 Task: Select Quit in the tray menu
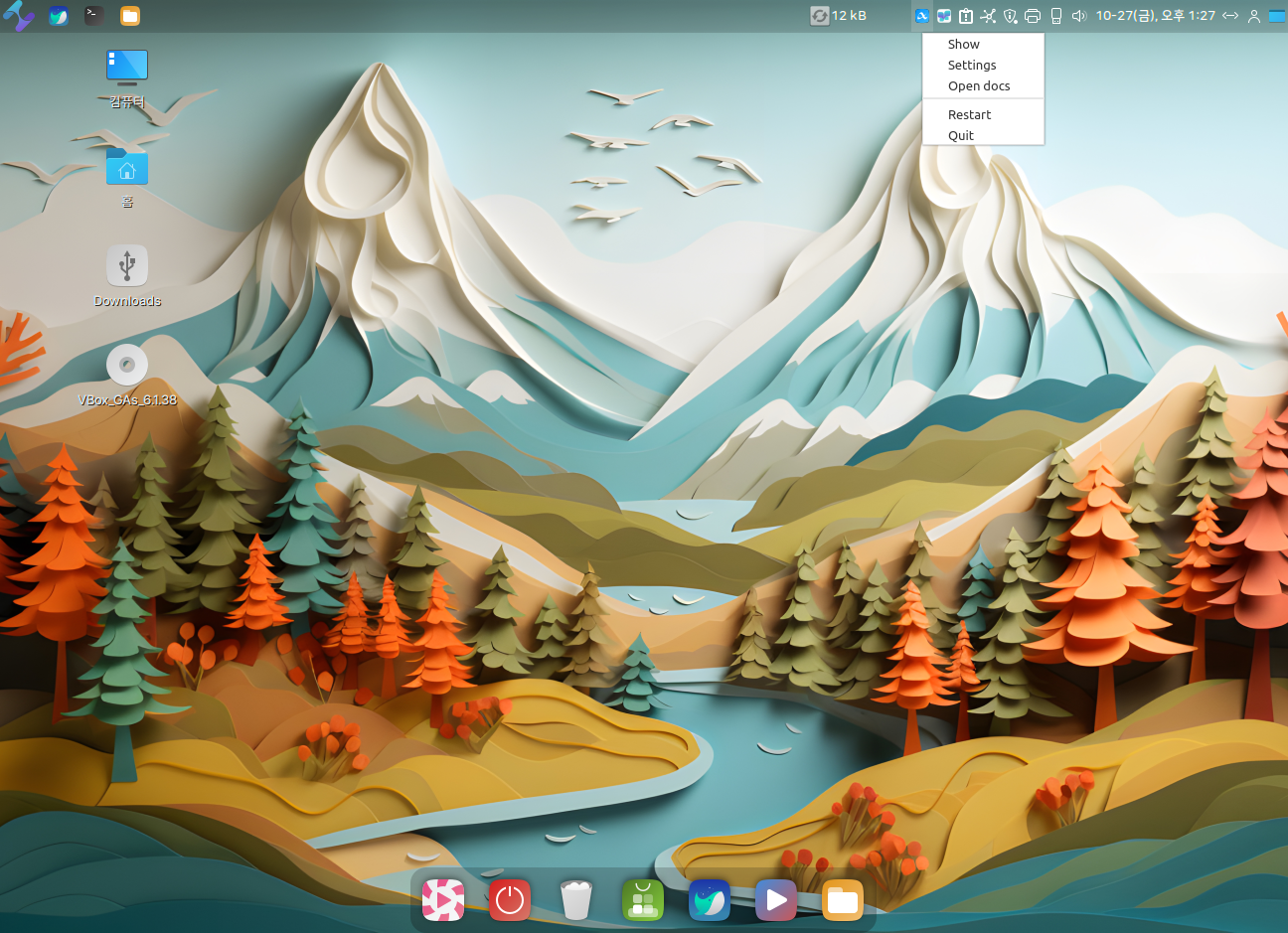click(x=960, y=135)
